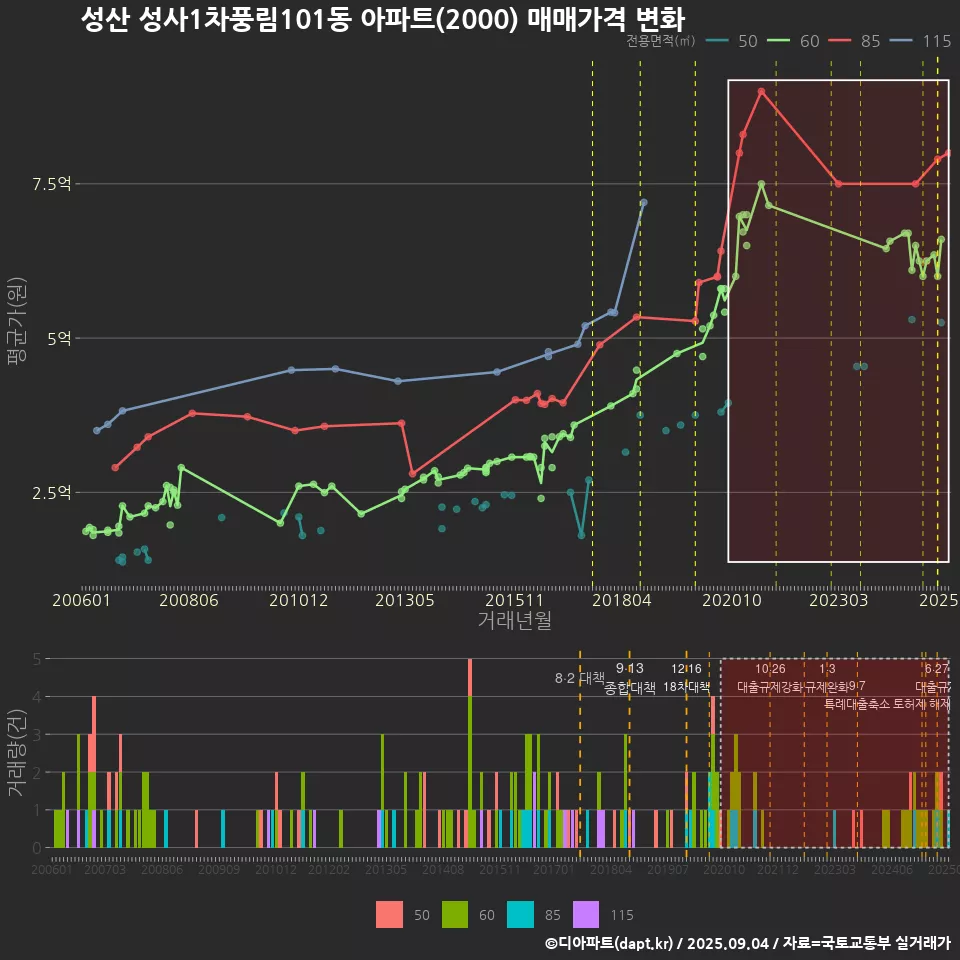
Task: Click the 202406 label on volume chart axis
Action: (892, 869)
